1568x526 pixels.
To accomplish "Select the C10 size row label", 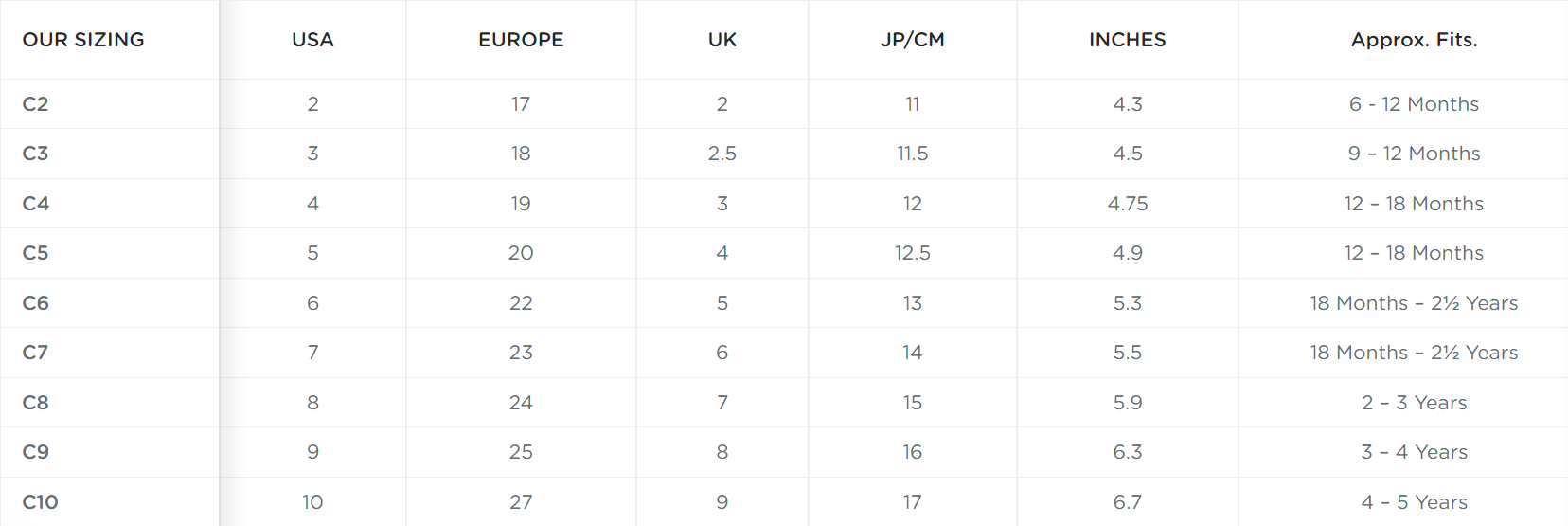I will [41, 502].
